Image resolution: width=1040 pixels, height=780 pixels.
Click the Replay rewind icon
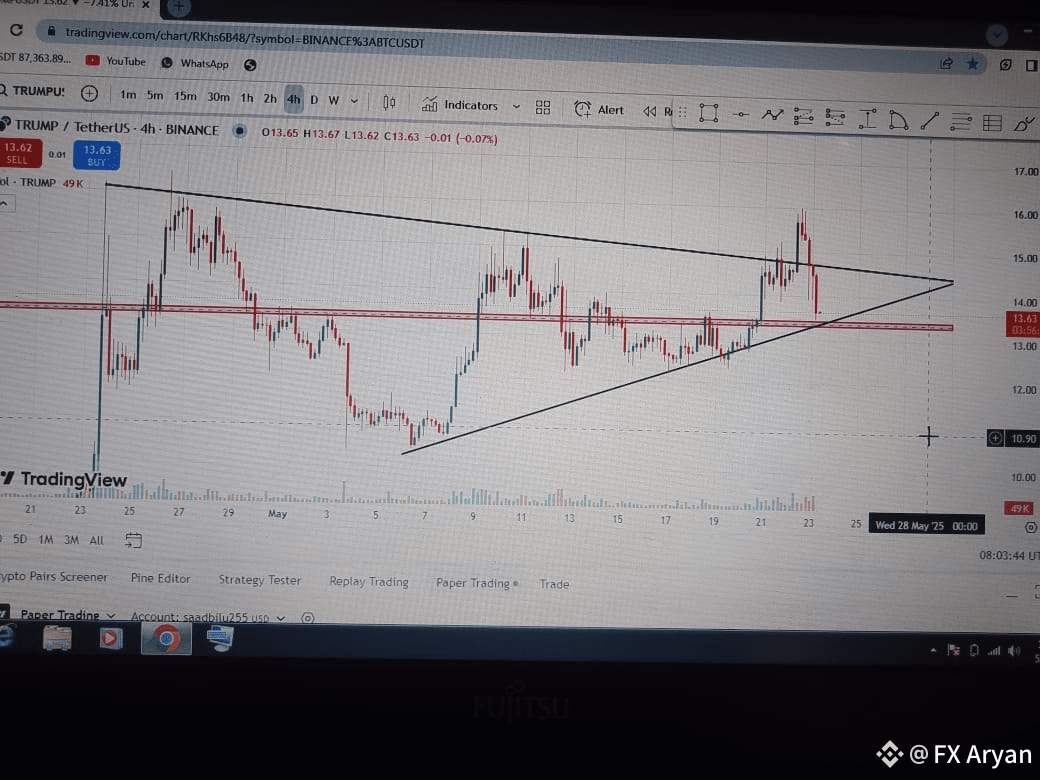pyautogui.click(x=649, y=111)
